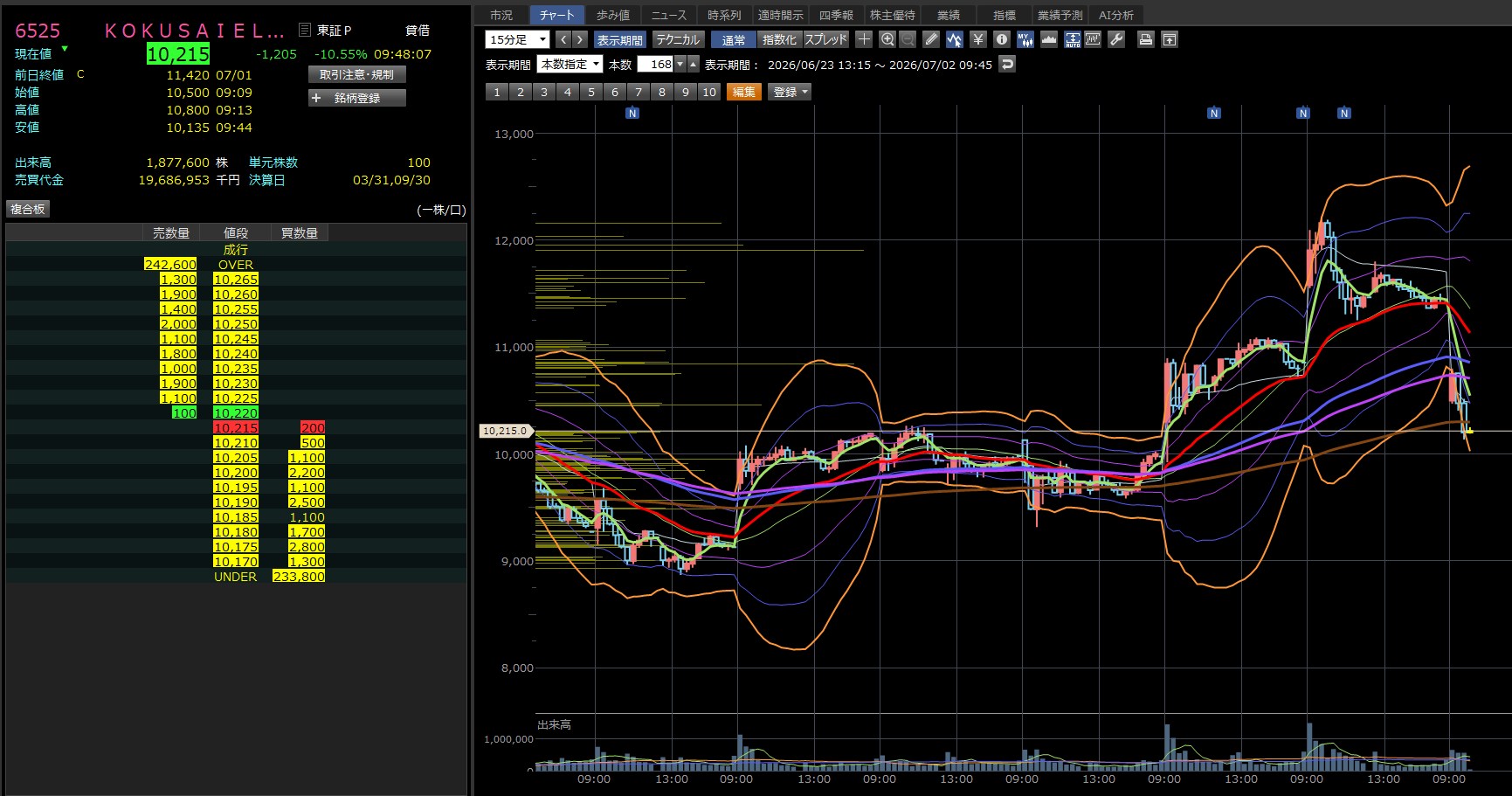Open the first news marker N on the chart

point(633,113)
